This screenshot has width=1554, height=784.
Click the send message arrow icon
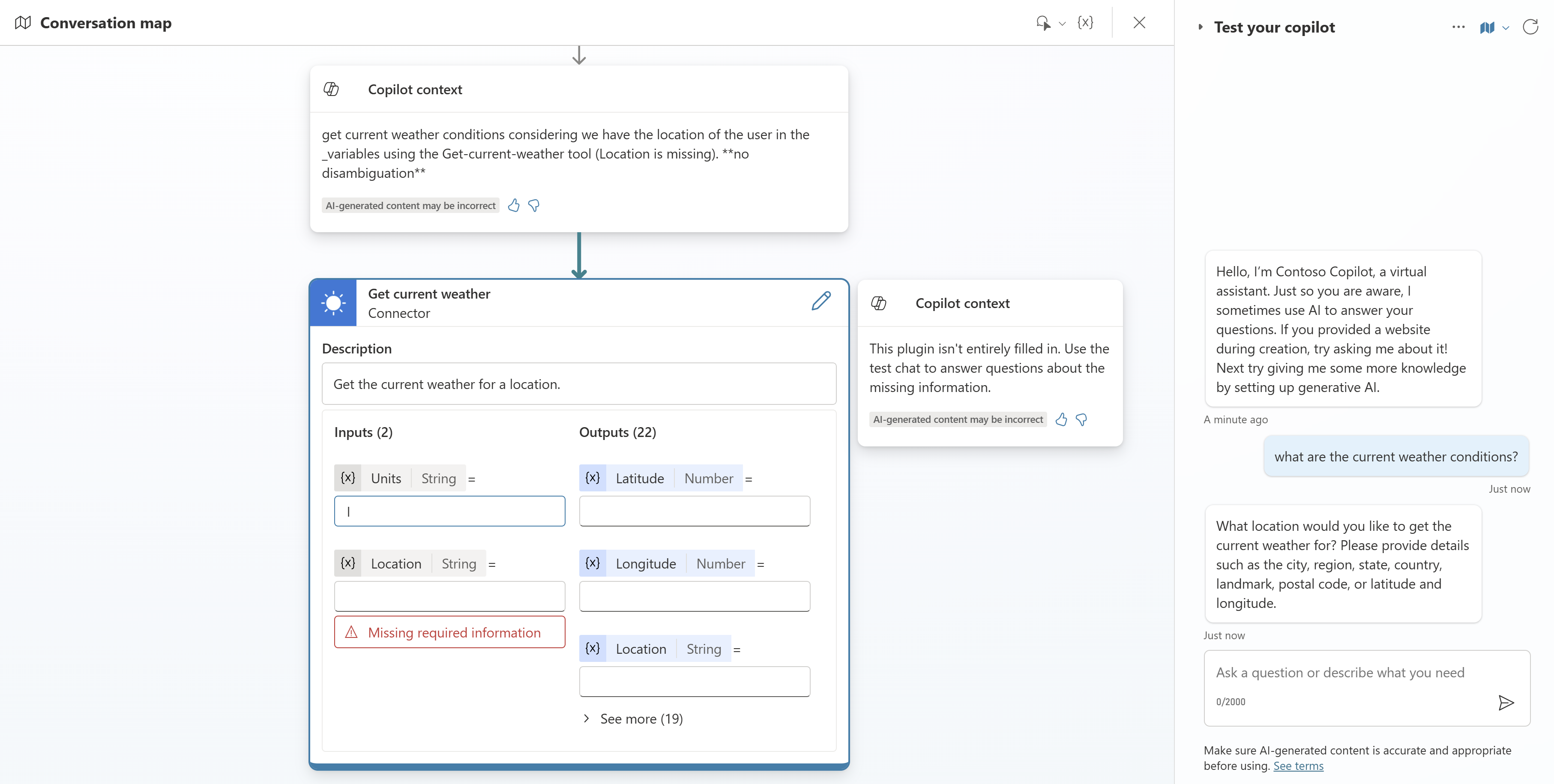[x=1506, y=703]
